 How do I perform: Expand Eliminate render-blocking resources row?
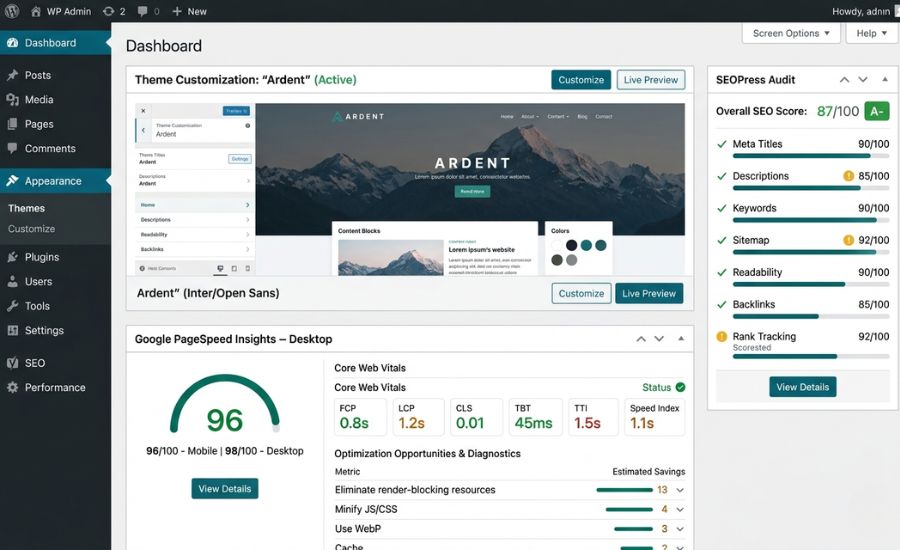(680, 490)
